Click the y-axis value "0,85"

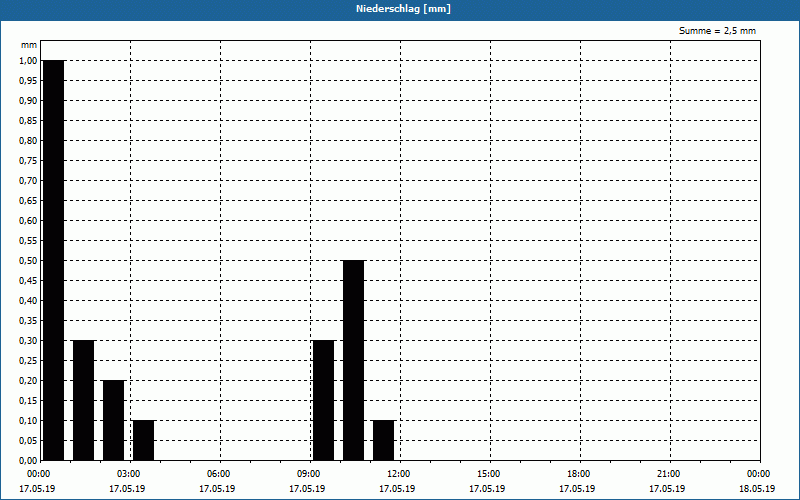(28, 120)
